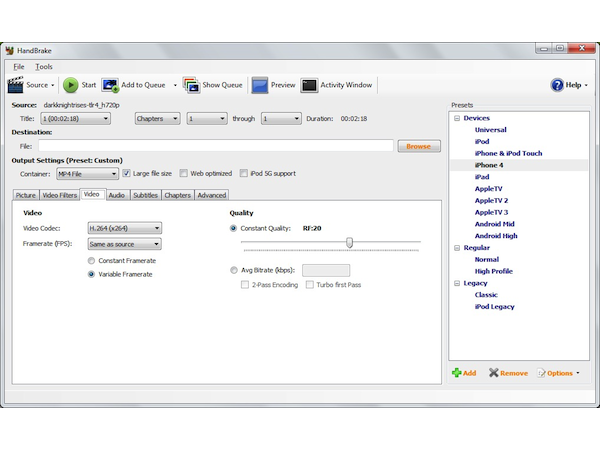
Task: Open the Title dropdown 1 (00:02:18)
Action: click(75, 119)
